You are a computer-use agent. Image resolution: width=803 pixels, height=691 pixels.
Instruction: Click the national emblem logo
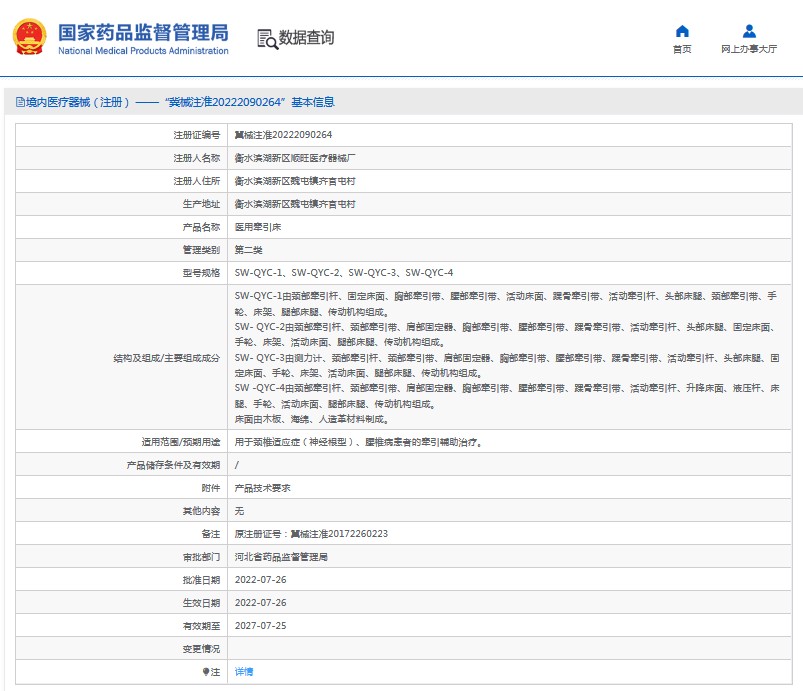pos(29,37)
